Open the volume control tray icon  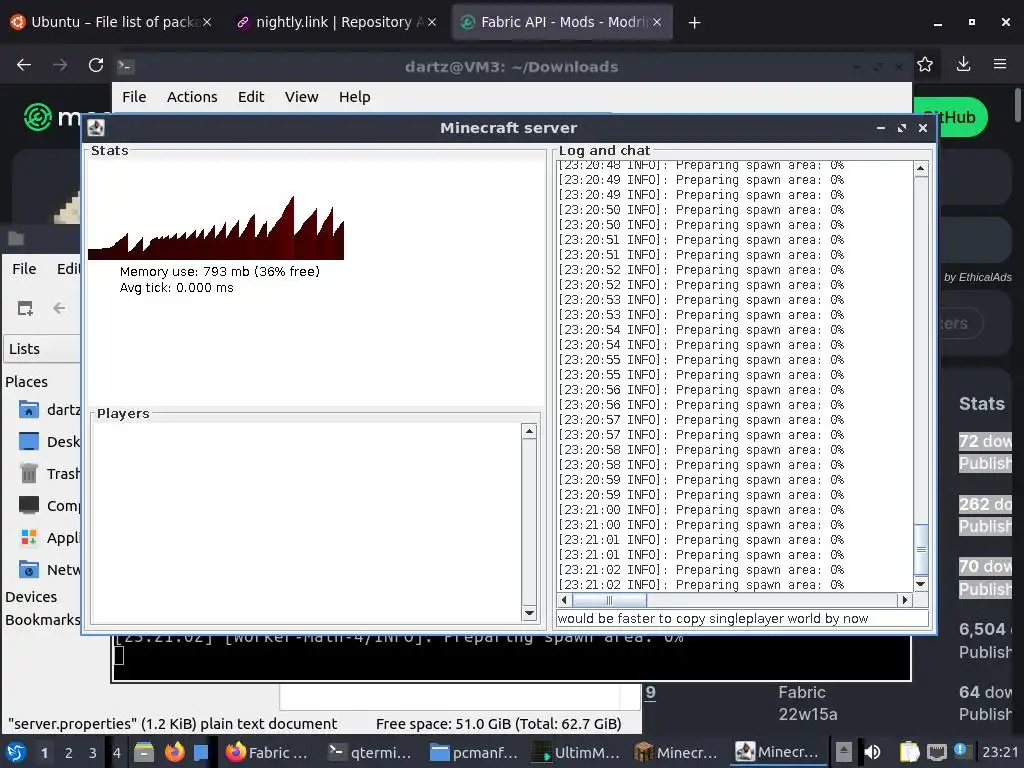tap(872, 752)
